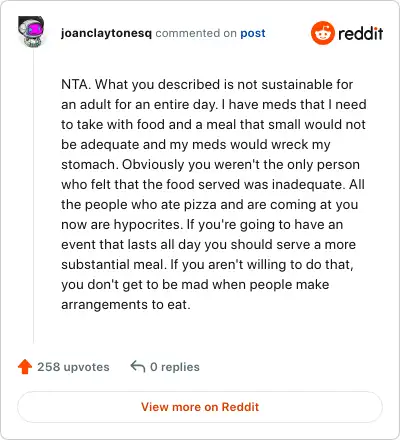The height and width of the screenshot is (440, 400).
Task: Click the joanclaytonesq user avatar
Action: click(x=31, y=32)
